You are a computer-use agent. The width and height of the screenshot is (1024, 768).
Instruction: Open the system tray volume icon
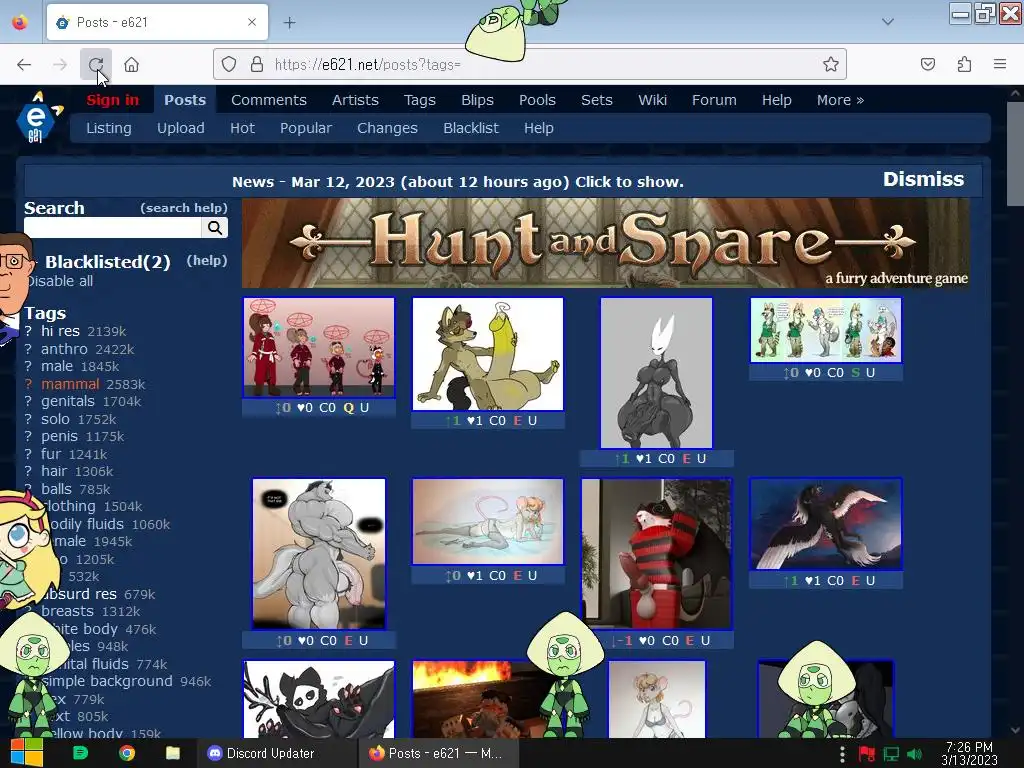pos(914,754)
